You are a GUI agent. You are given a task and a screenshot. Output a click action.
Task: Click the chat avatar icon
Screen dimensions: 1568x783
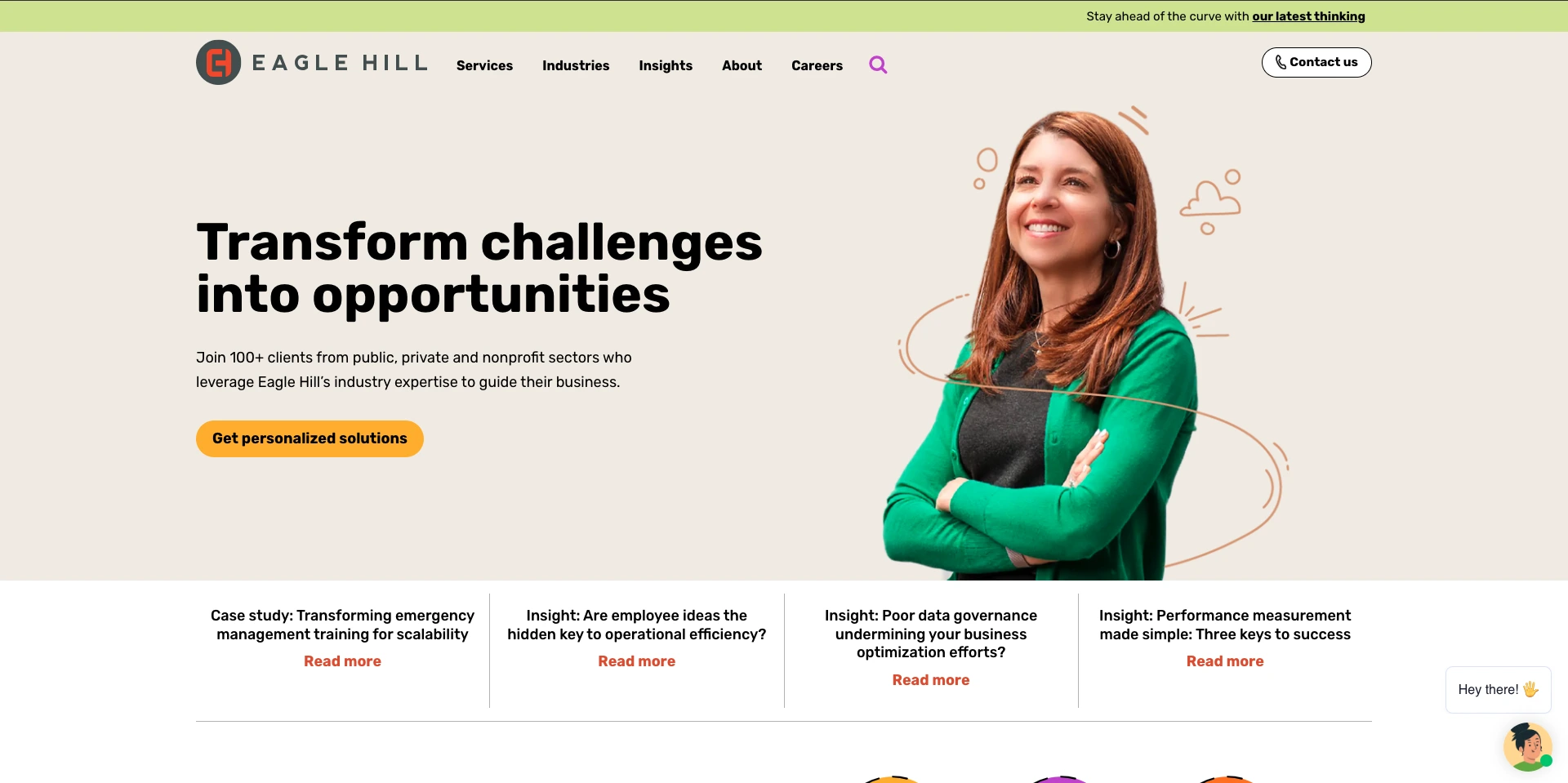point(1527,746)
